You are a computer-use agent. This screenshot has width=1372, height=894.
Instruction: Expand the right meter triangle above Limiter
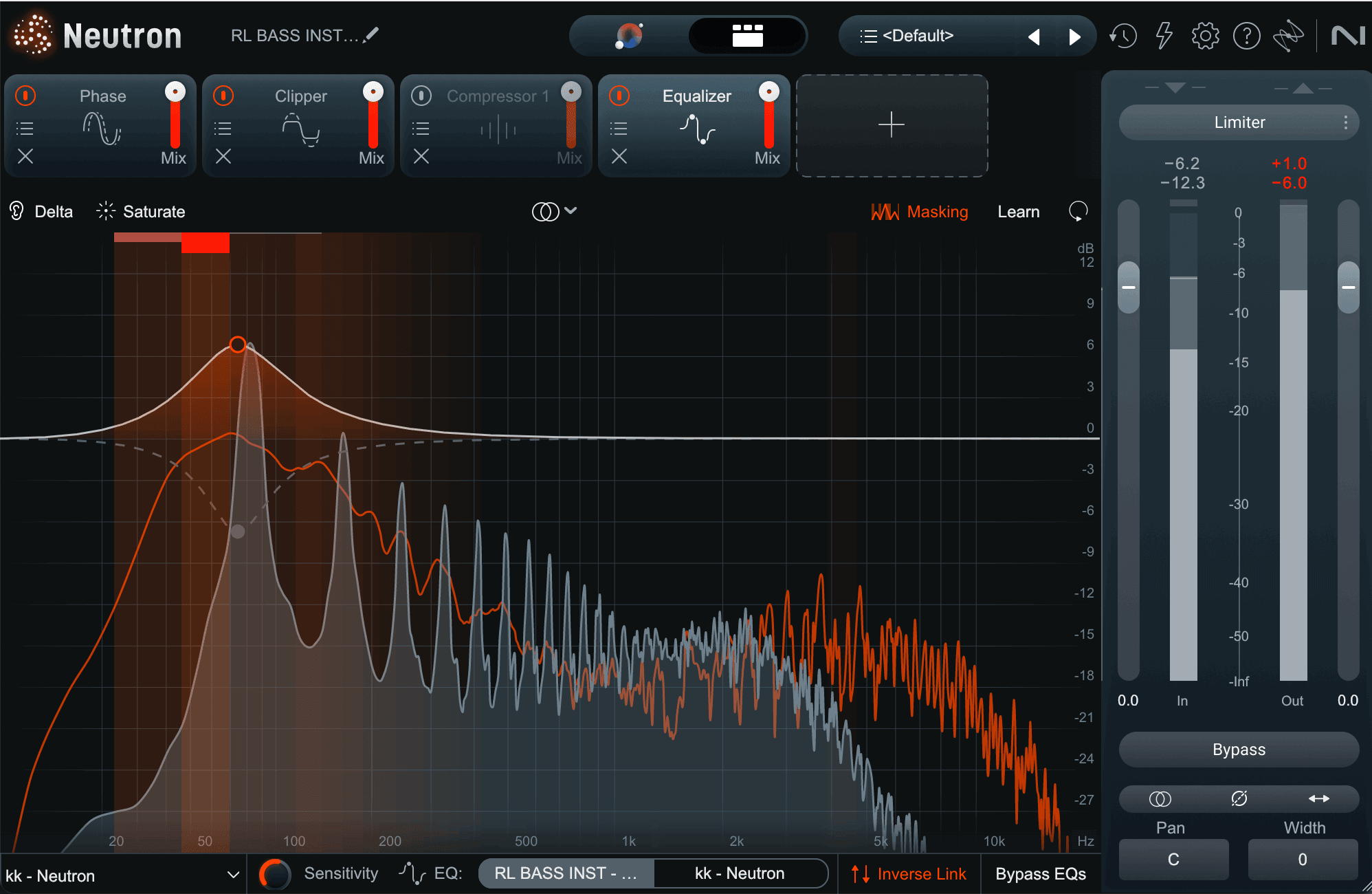click(x=1303, y=88)
